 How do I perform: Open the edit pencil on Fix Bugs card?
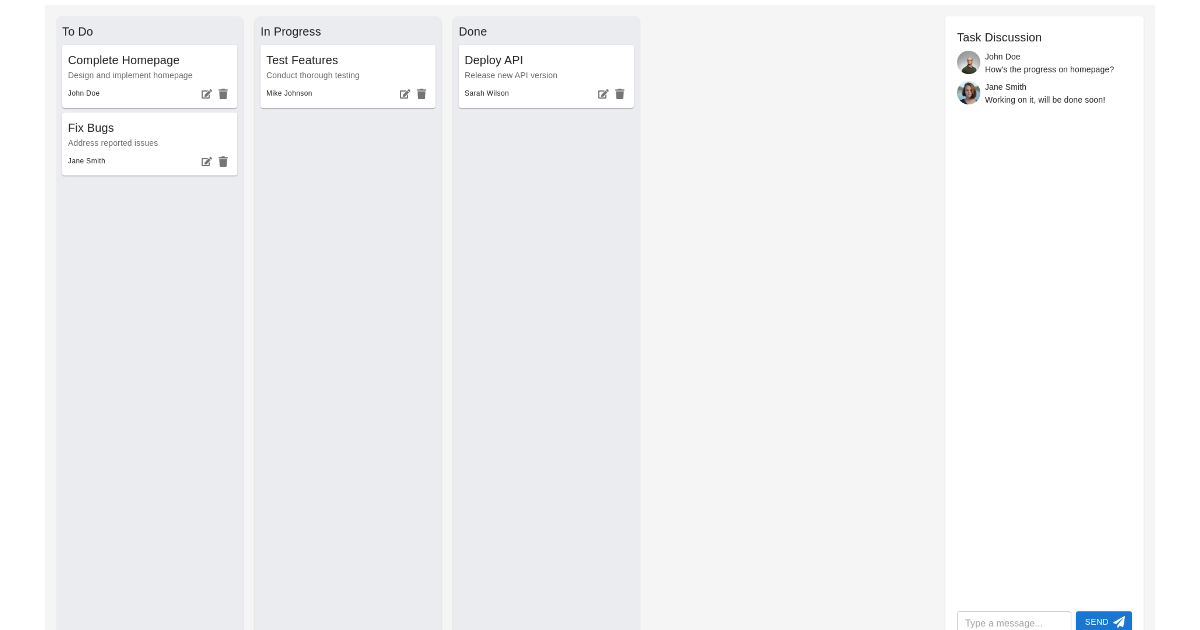click(206, 161)
